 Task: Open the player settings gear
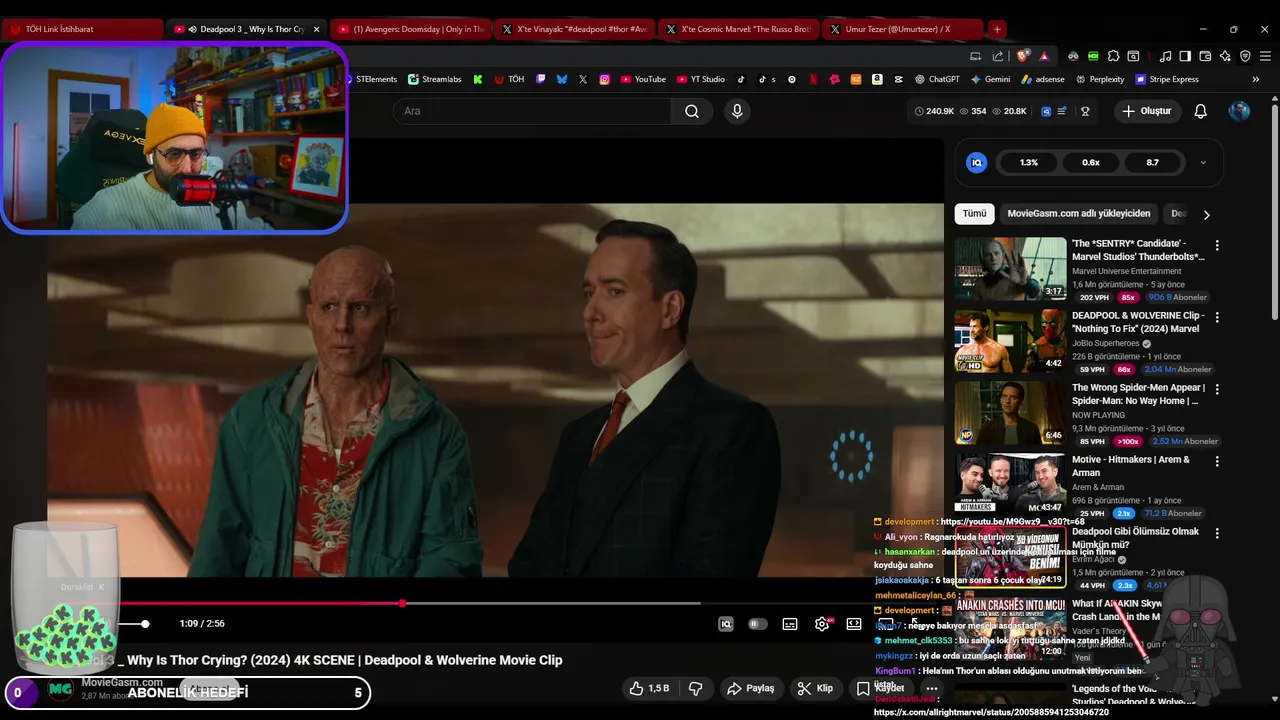click(x=822, y=624)
